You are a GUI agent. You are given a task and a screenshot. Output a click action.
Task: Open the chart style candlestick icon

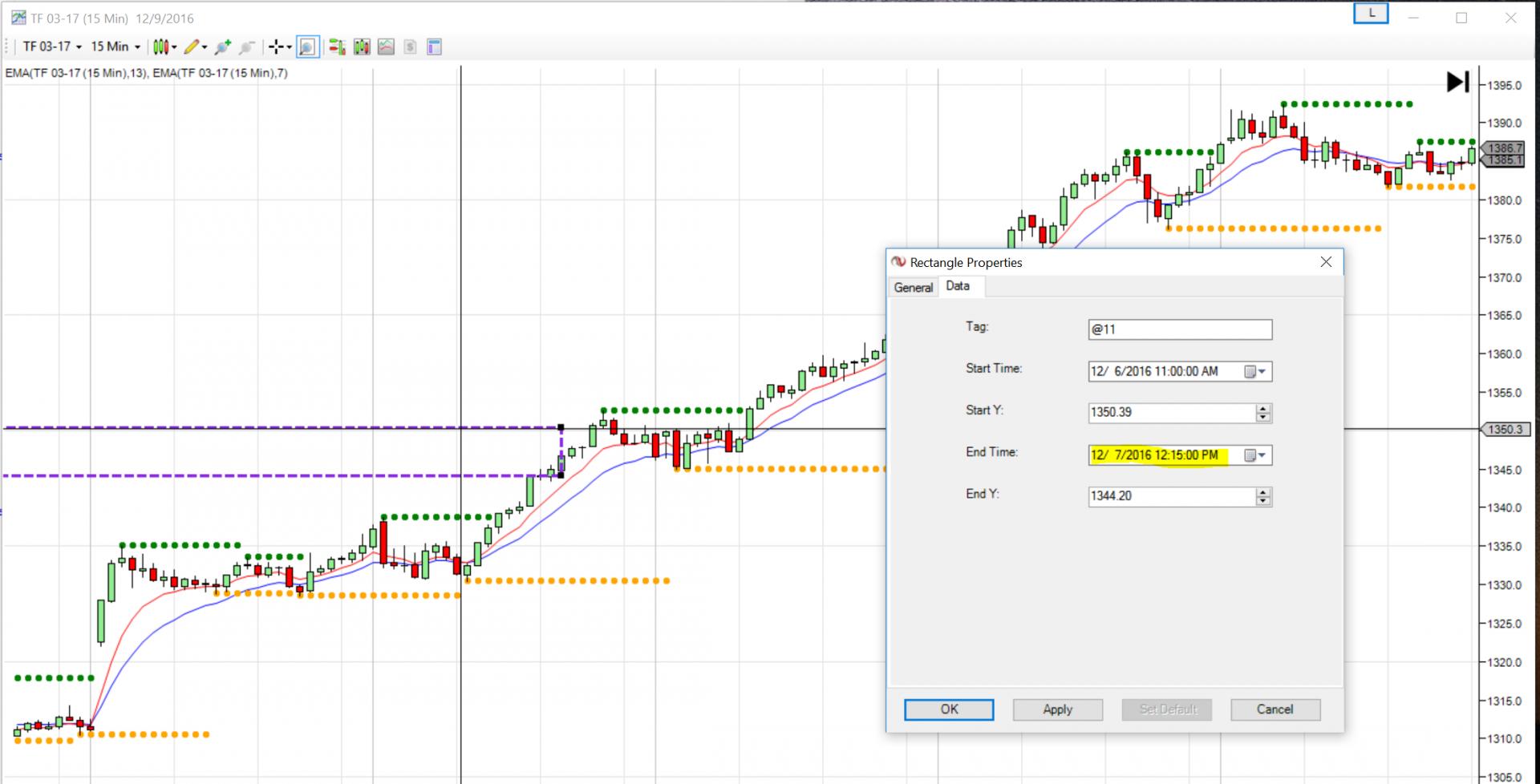point(162,47)
